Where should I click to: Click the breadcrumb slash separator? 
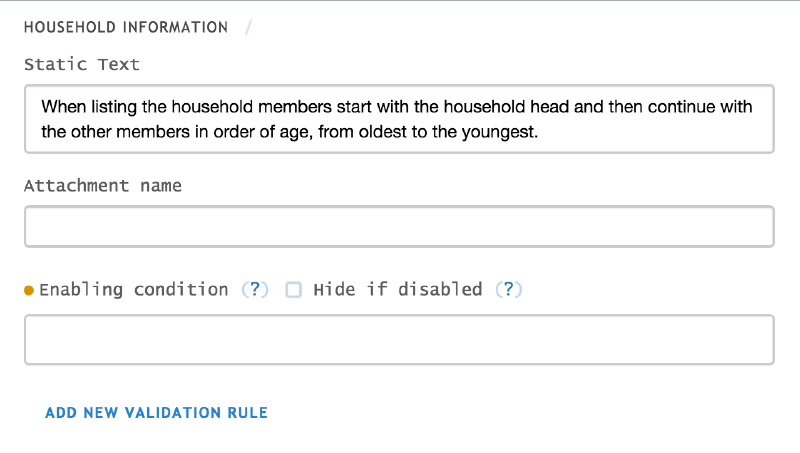[248, 27]
